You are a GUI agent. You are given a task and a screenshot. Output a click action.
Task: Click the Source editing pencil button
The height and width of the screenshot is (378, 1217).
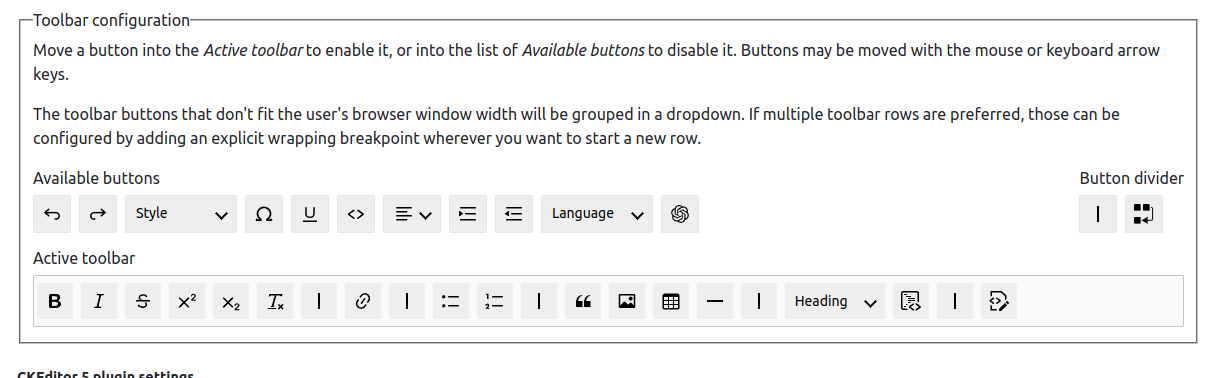coord(998,301)
